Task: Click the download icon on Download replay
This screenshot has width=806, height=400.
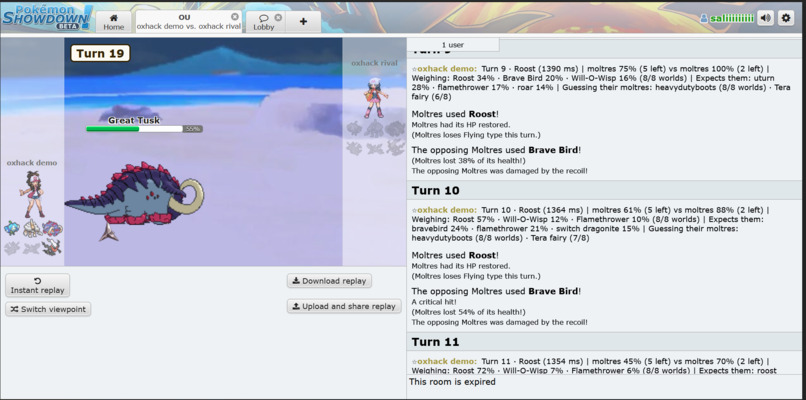Action: click(296, 281)
